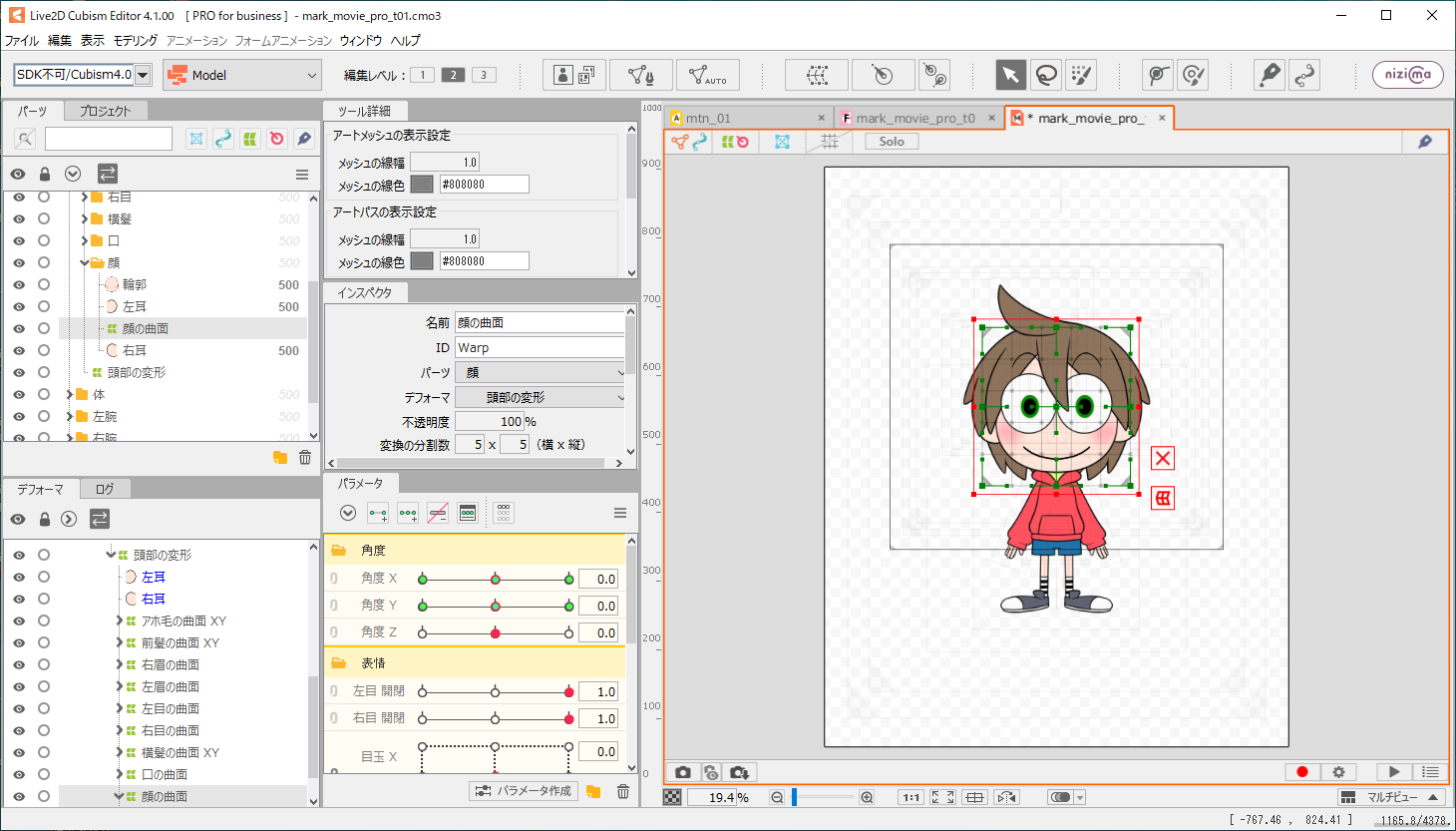The height and width of the screenshot is (831, 1456).
Task: Open canvas settings gear icon
Action: pyautogui.click(x=1338, y=772)
